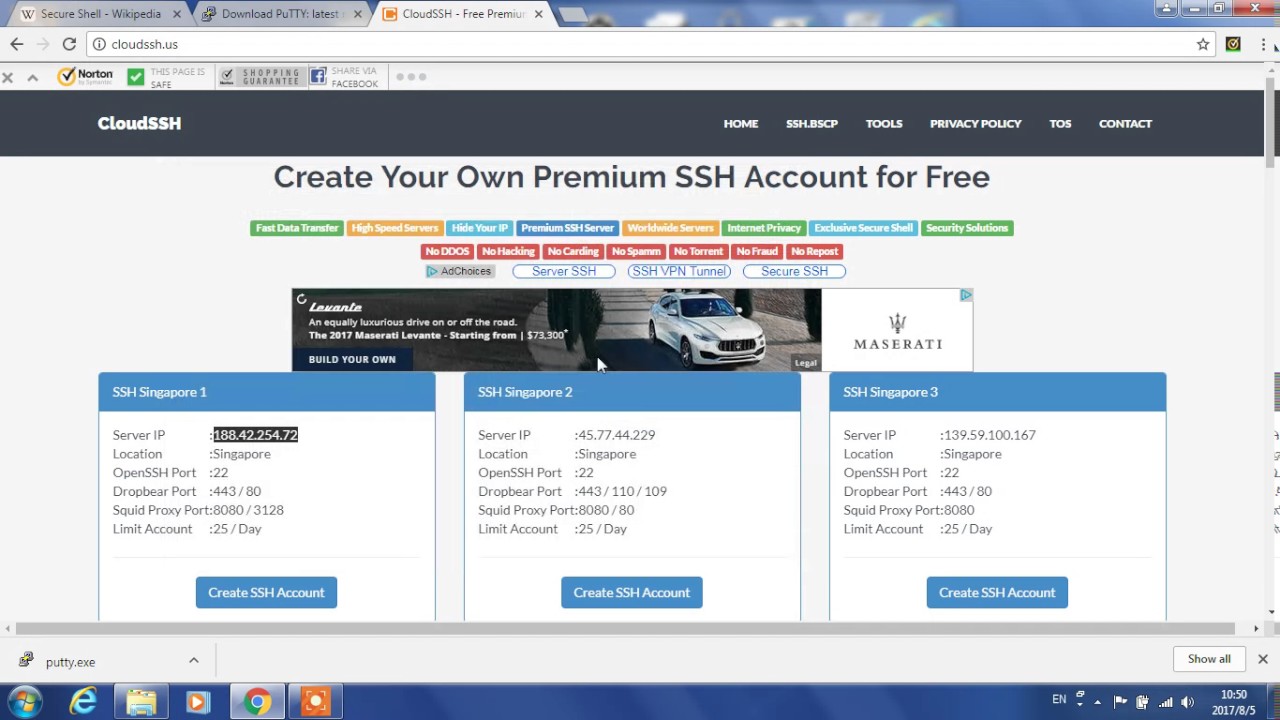Click the Norton logo in toolbar
This screenshot has height=720, width=1280.
point(85,76)
